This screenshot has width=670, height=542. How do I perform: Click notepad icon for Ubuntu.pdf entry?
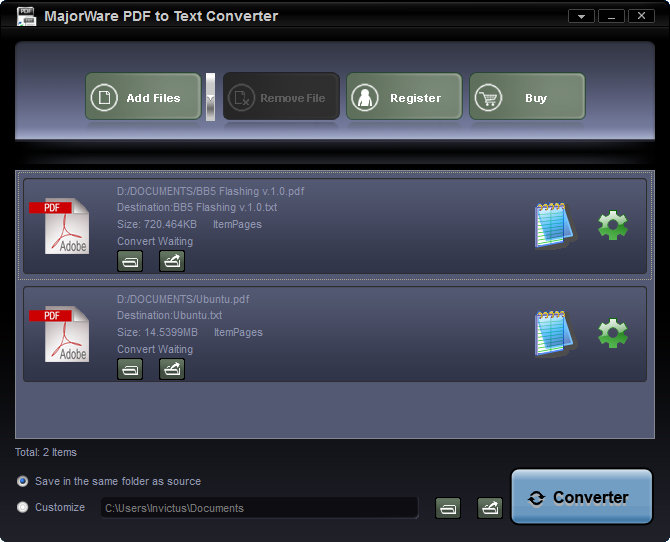554,333
